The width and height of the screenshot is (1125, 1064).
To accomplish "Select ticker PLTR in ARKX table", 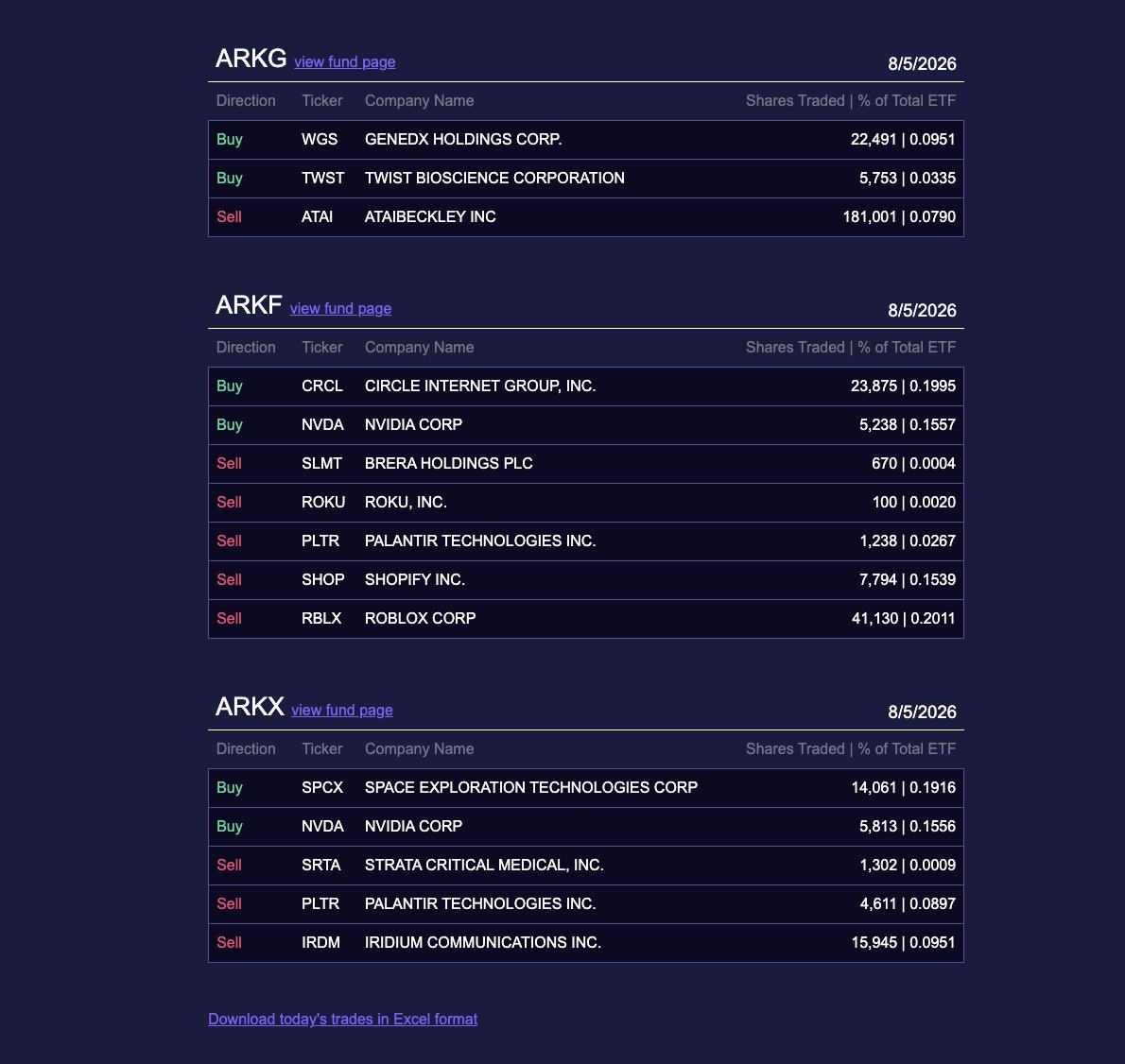I will [320, 903].
